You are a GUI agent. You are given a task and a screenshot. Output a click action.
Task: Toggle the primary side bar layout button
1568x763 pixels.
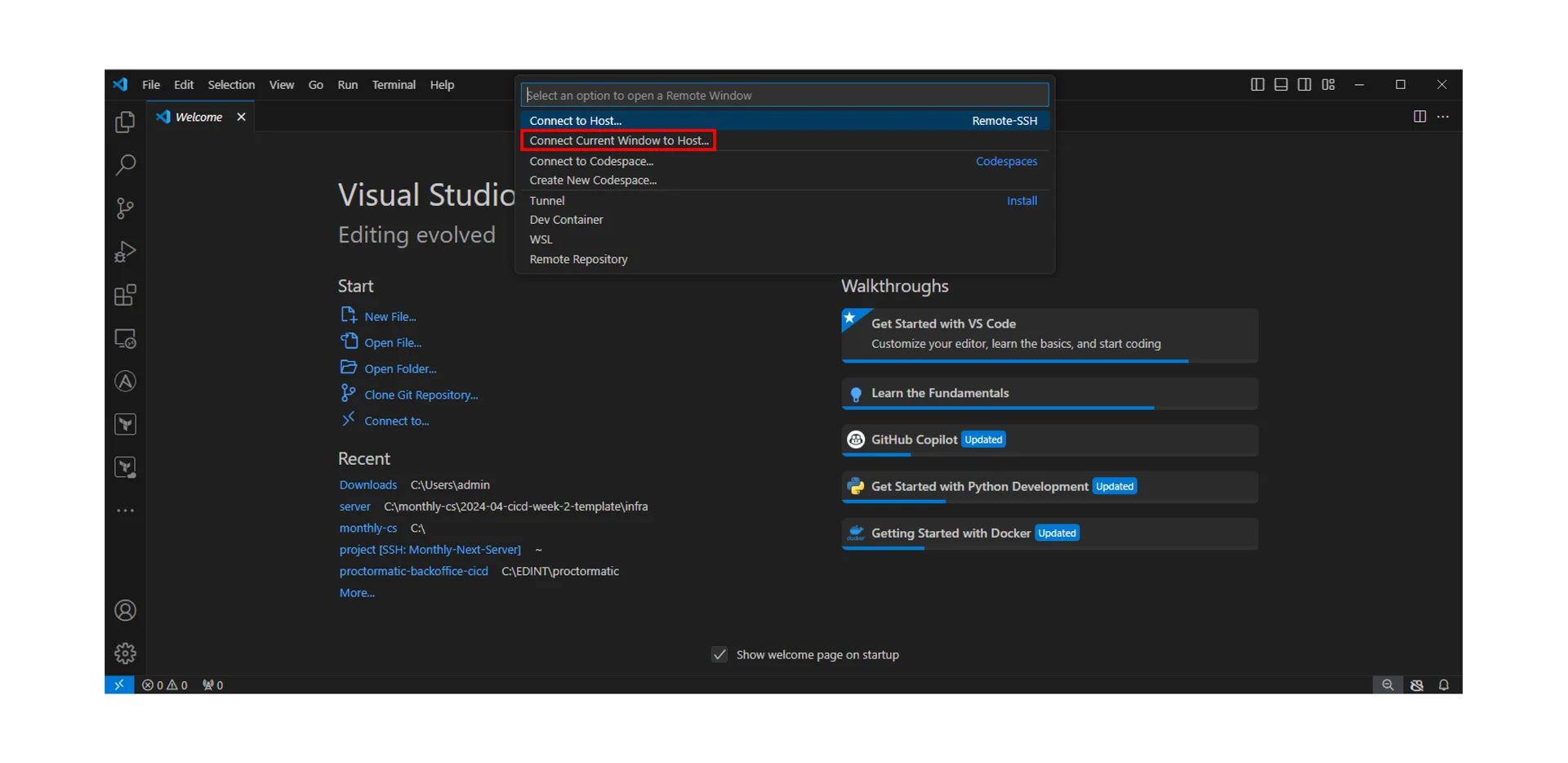(1257, 85)
